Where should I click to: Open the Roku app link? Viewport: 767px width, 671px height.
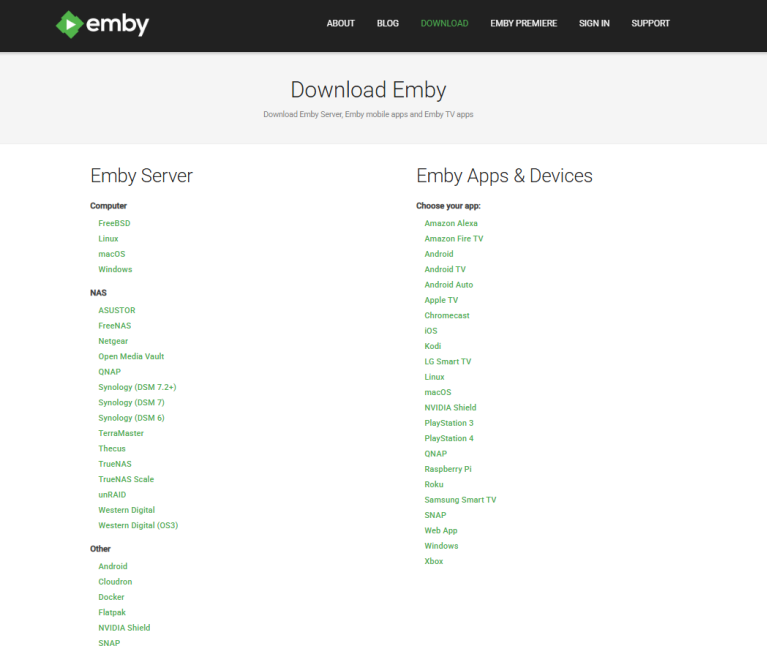click(x=433, y=485)
